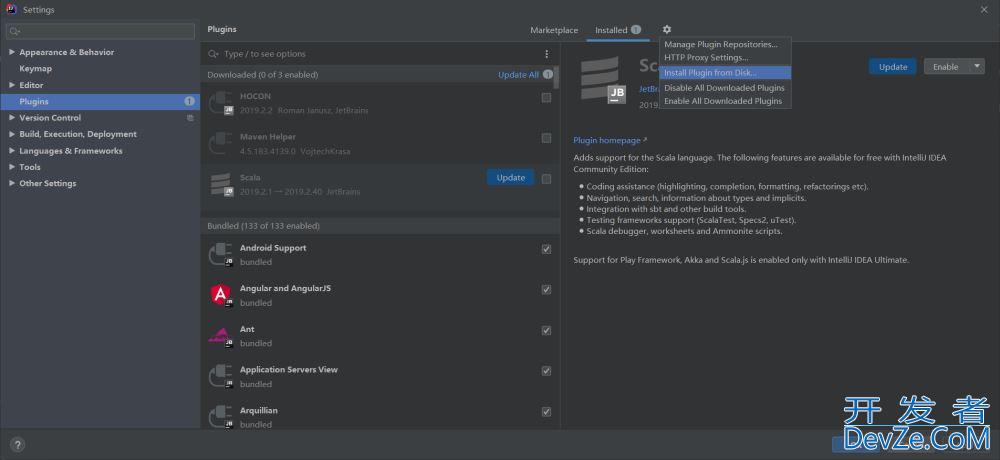The height and width of the screenshot is (460, 1000).
Task: Select the Maven Helper plugin name
Action: tap(268, 137)
